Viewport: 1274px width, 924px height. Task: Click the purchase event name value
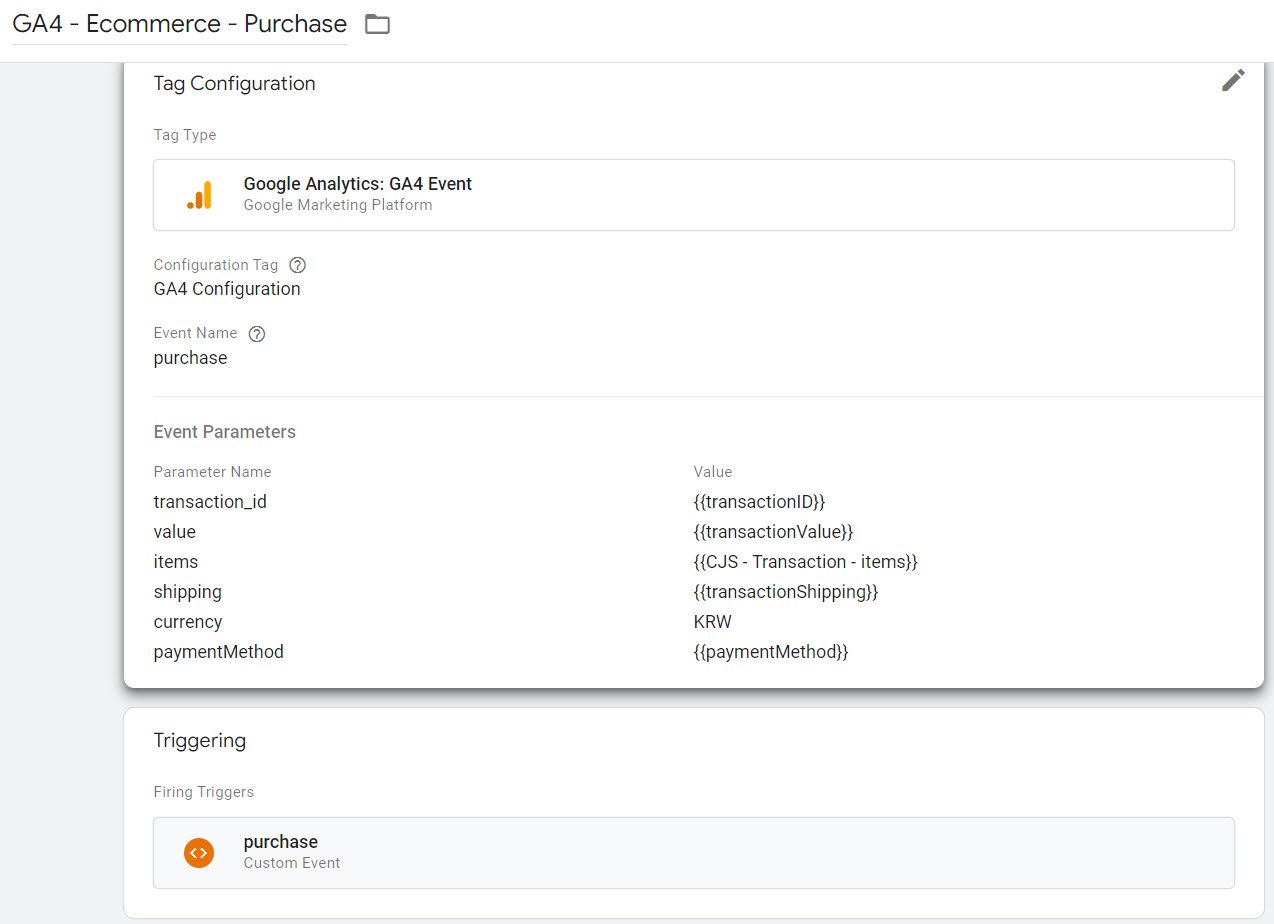coord(190,358)
